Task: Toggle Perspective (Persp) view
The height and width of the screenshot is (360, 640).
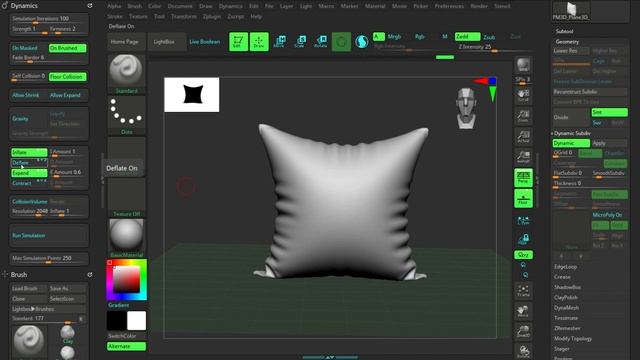Action: (523, 178)
